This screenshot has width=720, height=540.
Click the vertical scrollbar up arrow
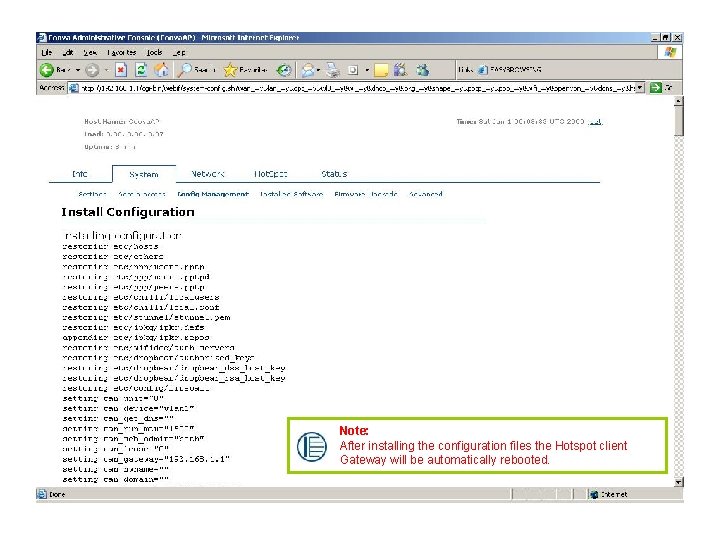[x=679, y=101]
